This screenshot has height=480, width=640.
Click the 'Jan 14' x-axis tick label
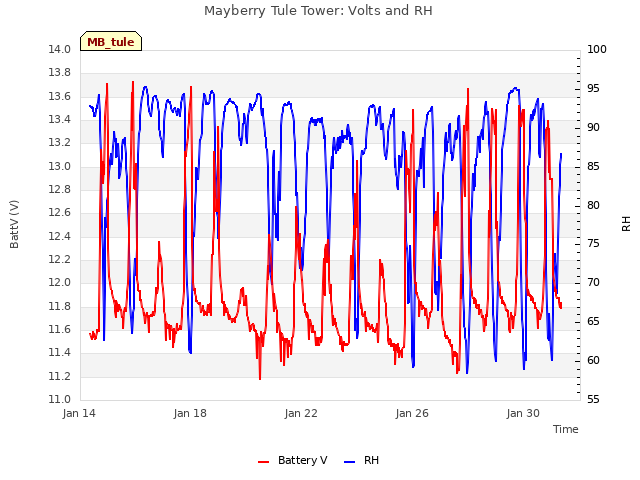79,413
